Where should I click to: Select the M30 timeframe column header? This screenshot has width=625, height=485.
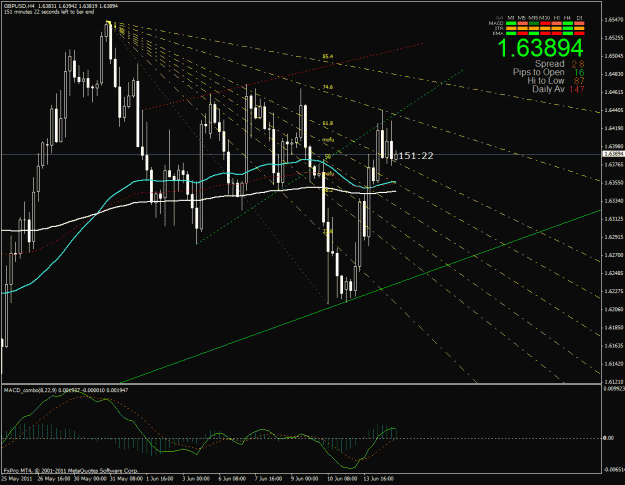tap(545, 18)
